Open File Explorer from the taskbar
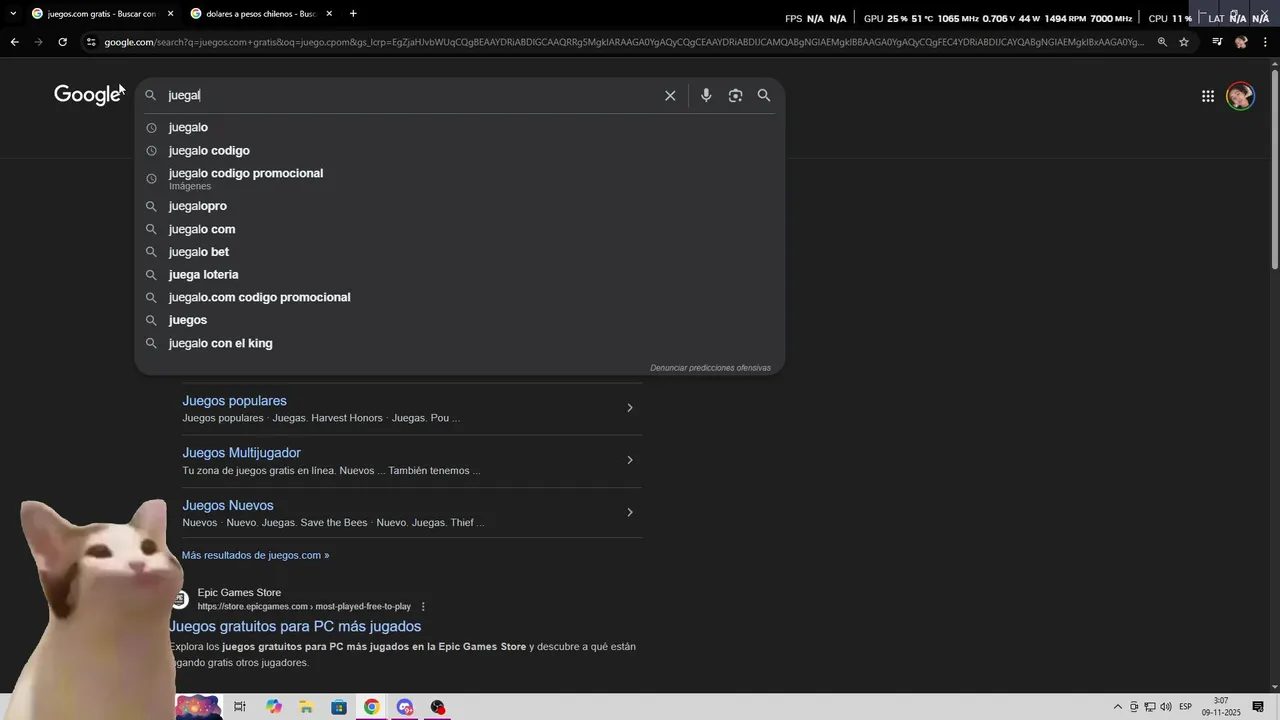The width and height of the screenshot is (1280, 720). (x=306, y=707)
